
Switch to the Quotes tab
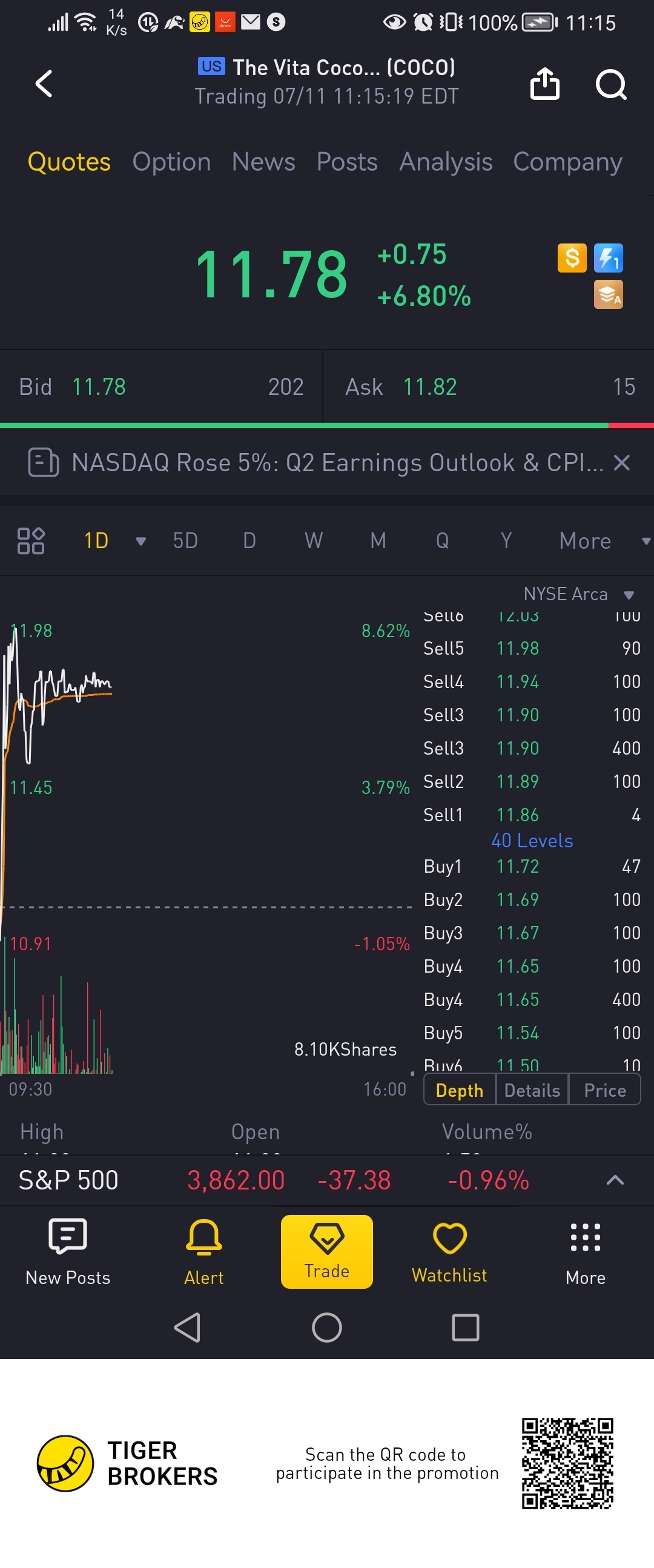tap(69, 162)
